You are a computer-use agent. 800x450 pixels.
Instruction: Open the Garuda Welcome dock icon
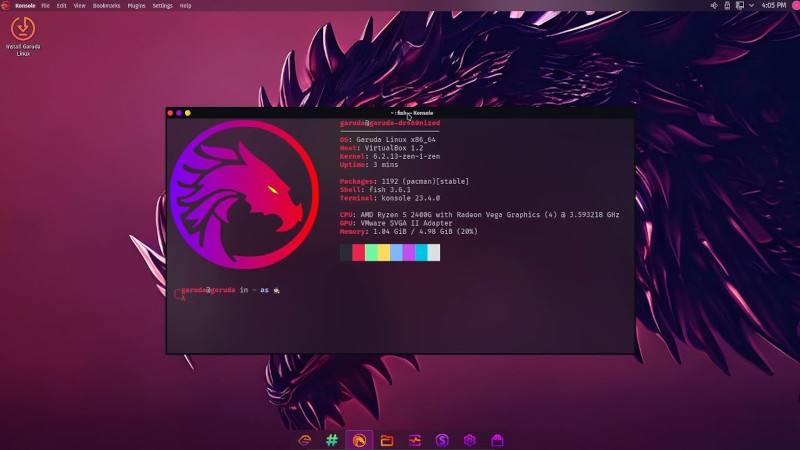(305, 440)
